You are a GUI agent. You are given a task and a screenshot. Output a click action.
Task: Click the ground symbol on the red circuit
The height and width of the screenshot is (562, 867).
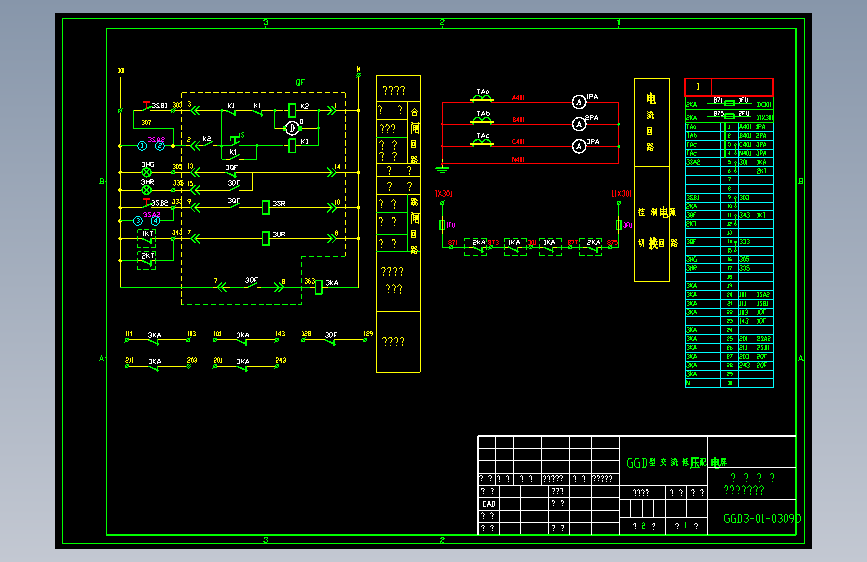coord(442,168)
